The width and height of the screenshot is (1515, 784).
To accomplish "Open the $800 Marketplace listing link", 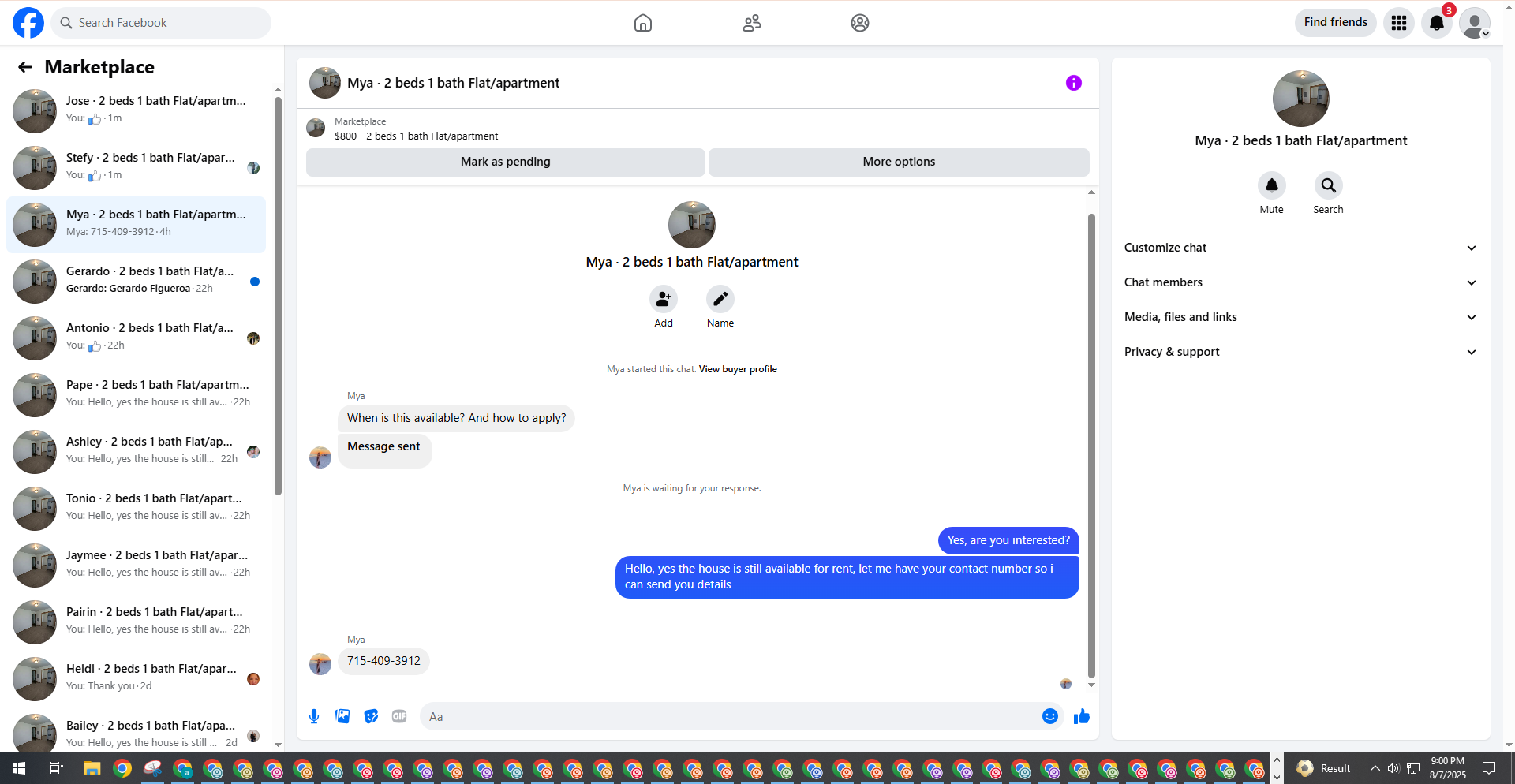I will click(416, 136).
